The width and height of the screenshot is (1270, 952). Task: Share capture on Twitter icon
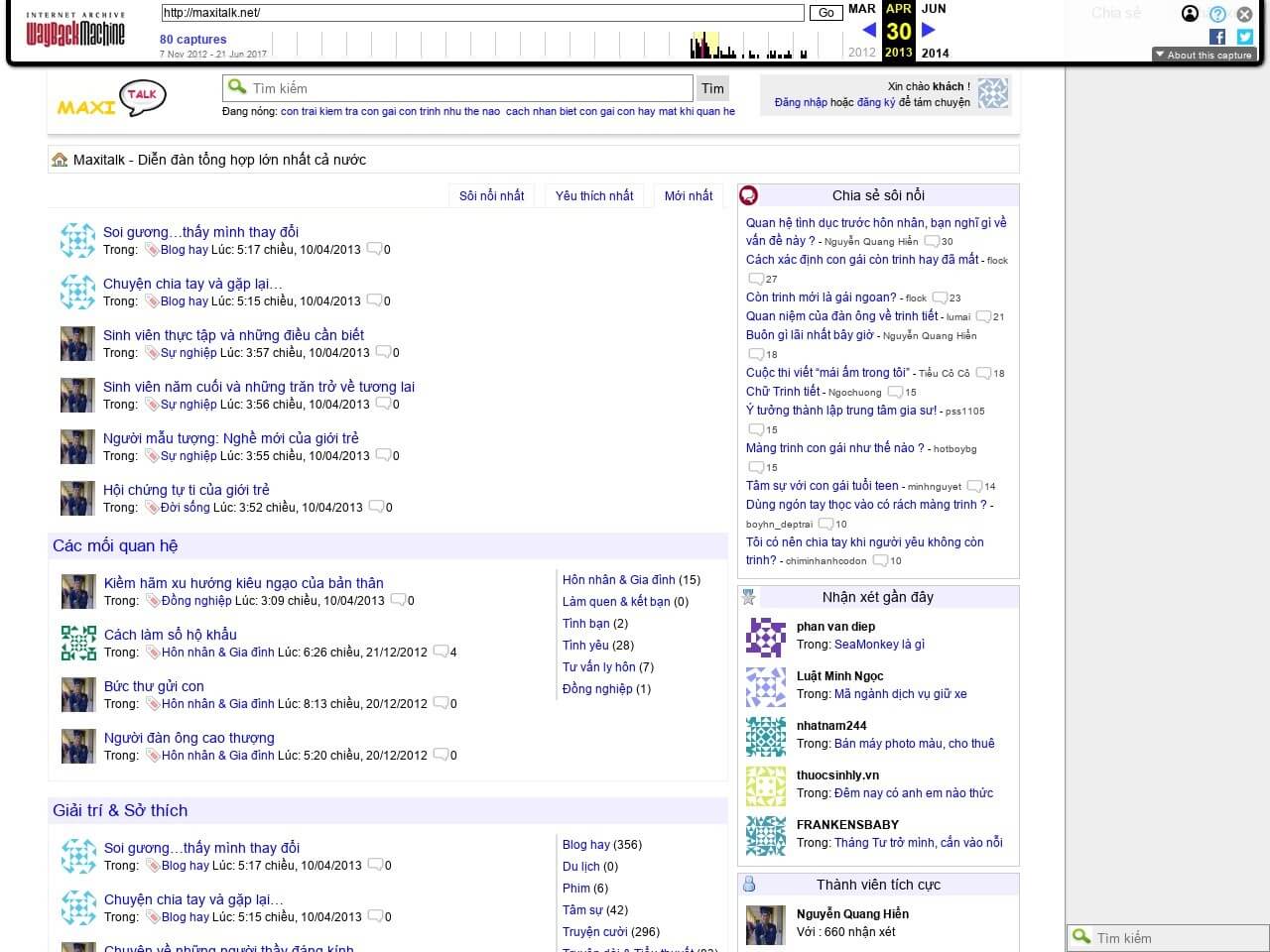pyautogui.click(x=1244, y=37)
